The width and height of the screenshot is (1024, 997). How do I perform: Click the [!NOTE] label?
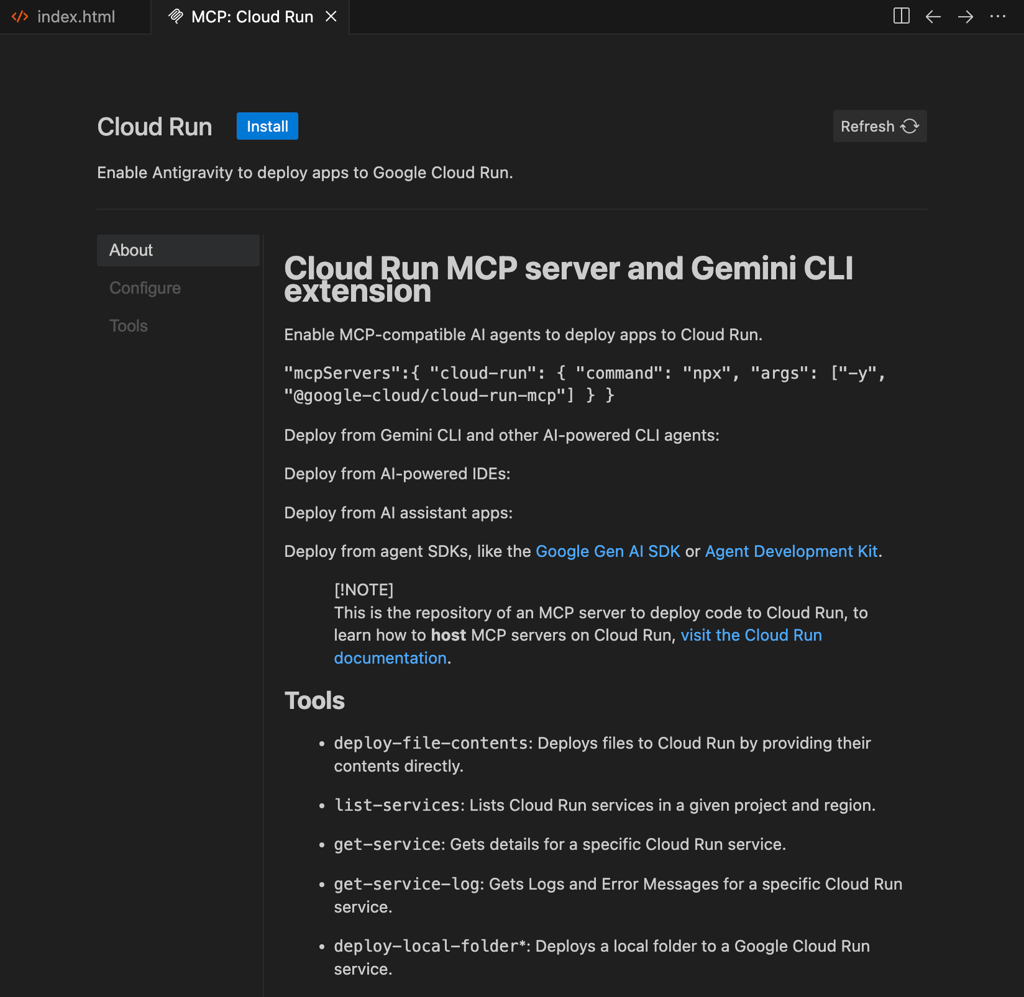[x=364, y=590]
